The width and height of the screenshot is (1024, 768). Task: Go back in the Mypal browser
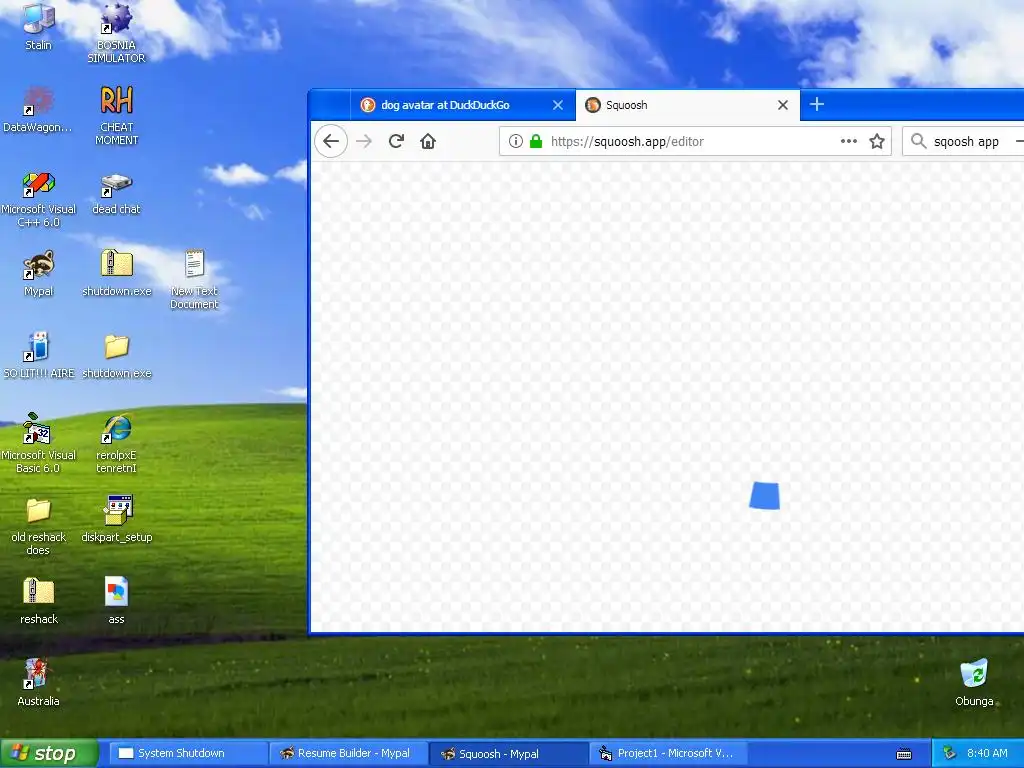point(331,141)
